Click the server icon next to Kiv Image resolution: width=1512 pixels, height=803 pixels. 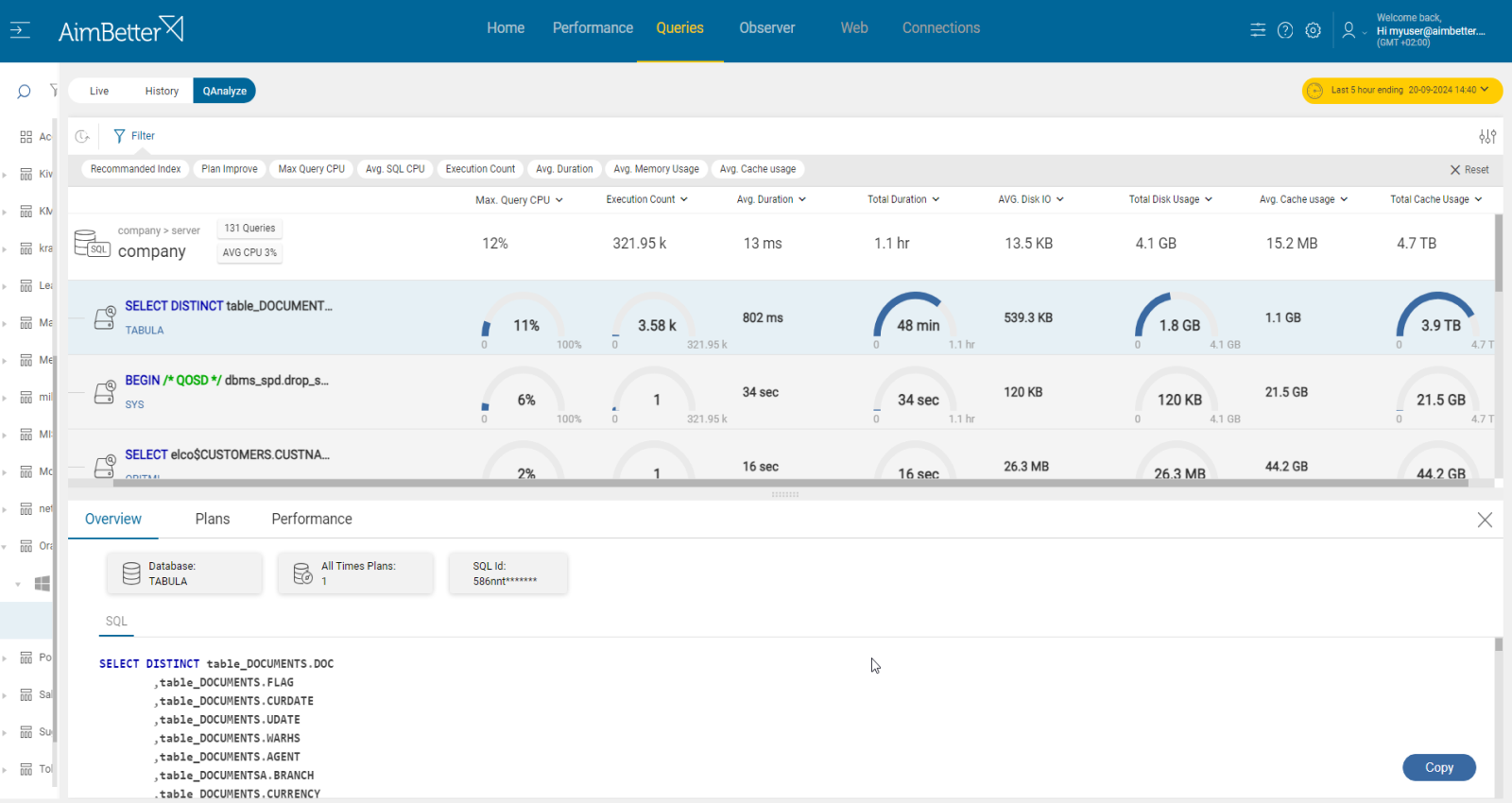[26, 174]
